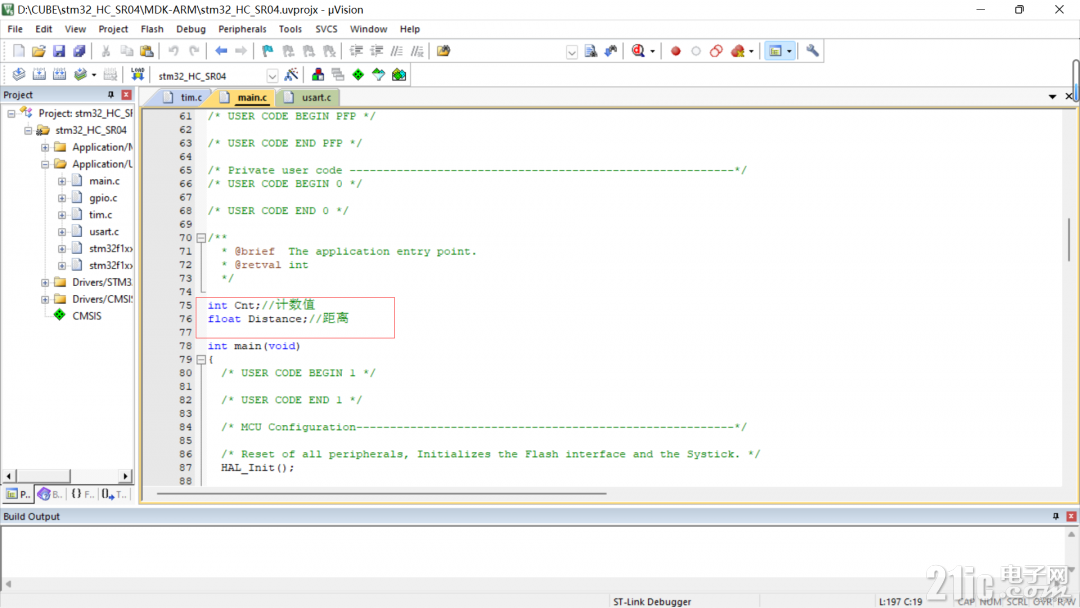Click the editor horizontal scrollbar

pos(381,493)
